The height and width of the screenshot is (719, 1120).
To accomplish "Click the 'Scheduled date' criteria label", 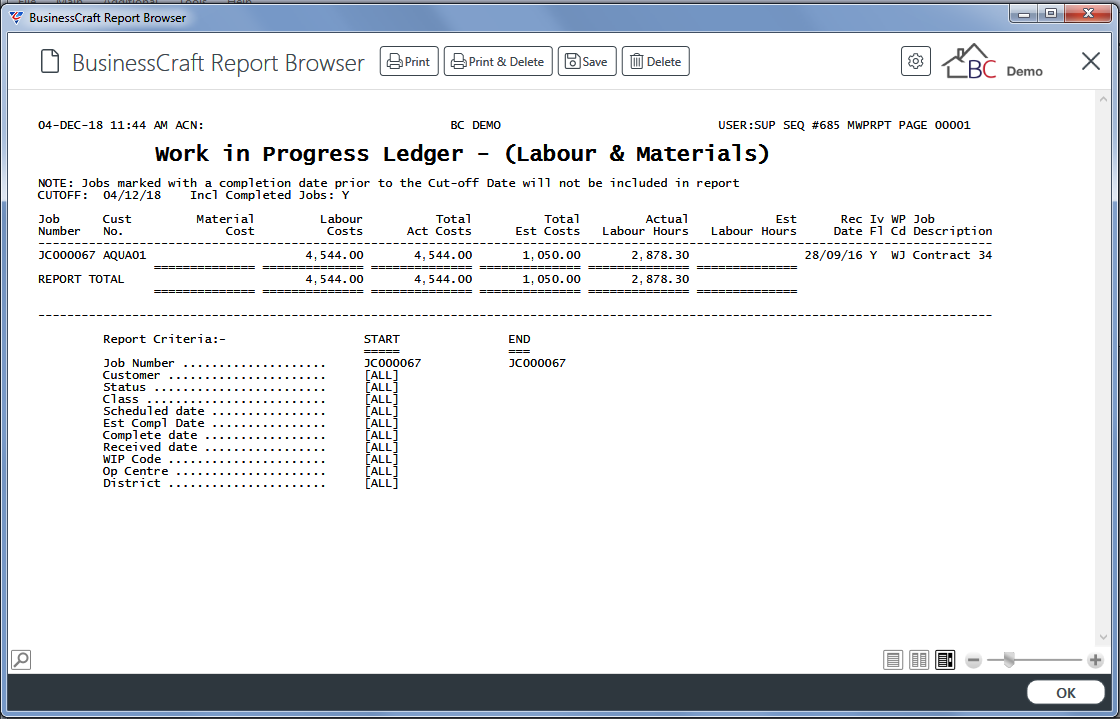I will pyautogui.click(x=154, y=411).
